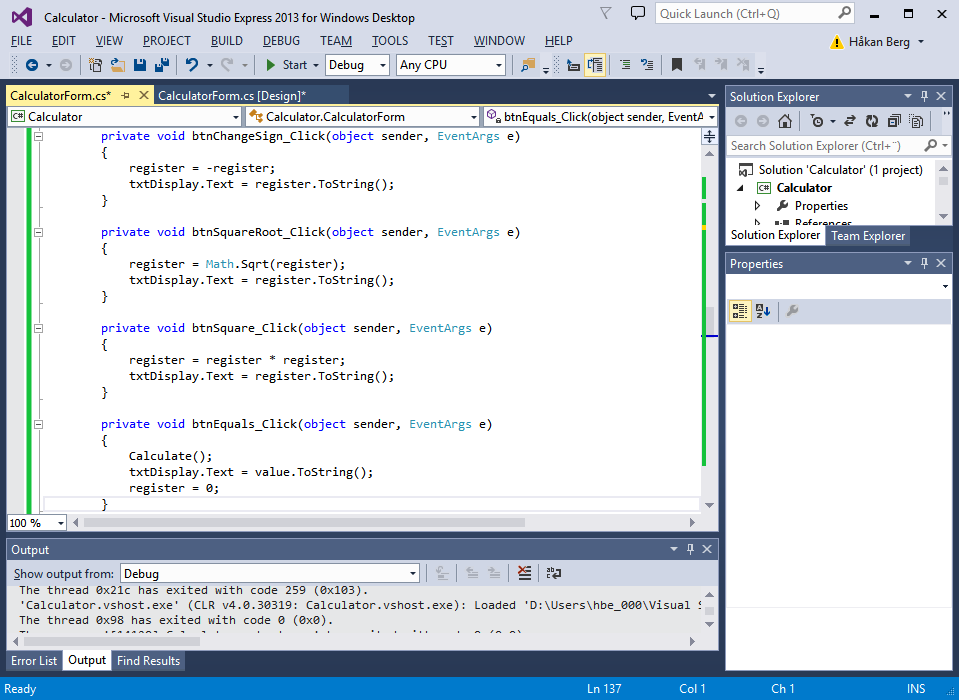Click the search magnifier in Quick Launch
959x700 pixels.
click(844, 13)
